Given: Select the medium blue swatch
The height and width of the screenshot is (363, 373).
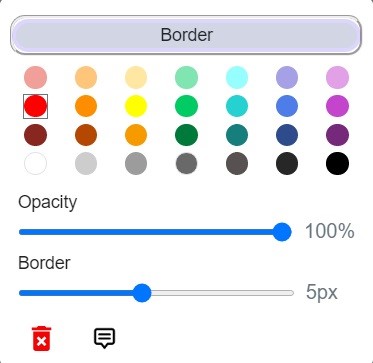Looking at the screenshot, I should click(287, 106).
